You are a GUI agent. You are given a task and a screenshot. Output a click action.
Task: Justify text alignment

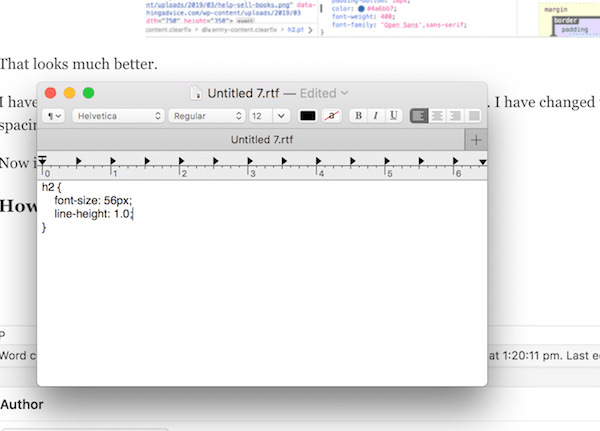[x=474, y=116]
